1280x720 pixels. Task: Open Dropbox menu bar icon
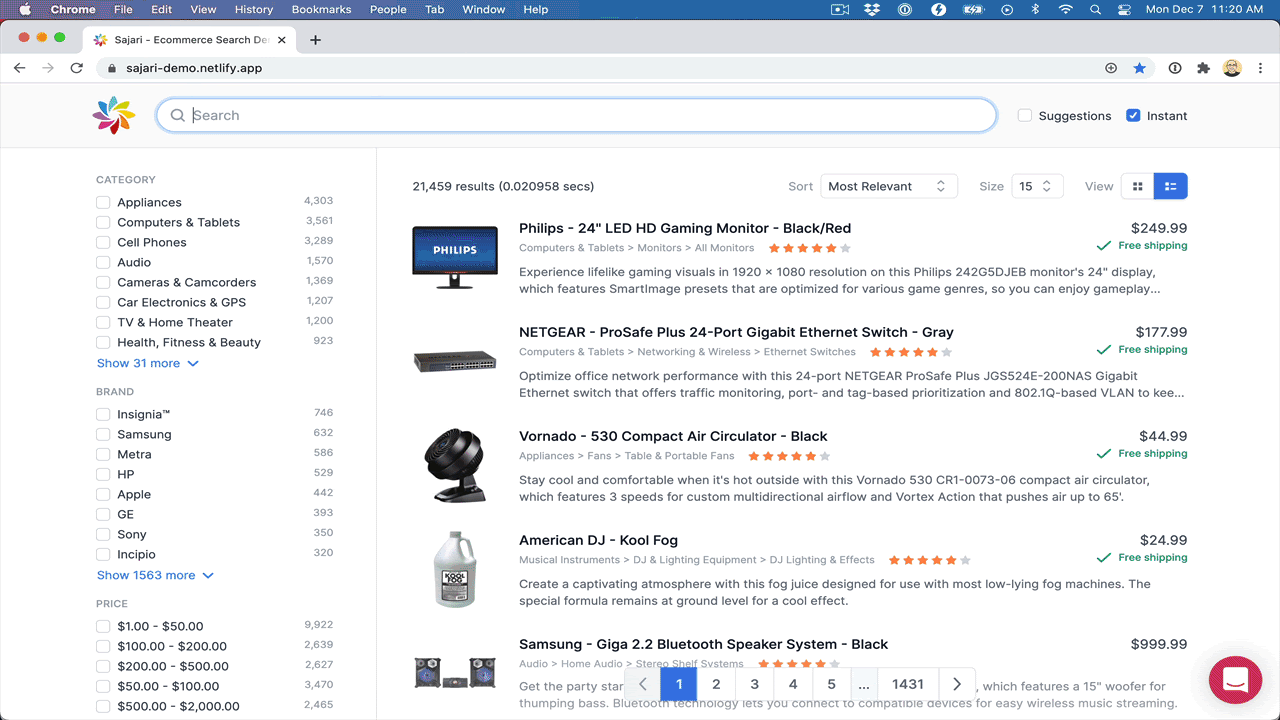pyautogui.click(x=872, y=9)
